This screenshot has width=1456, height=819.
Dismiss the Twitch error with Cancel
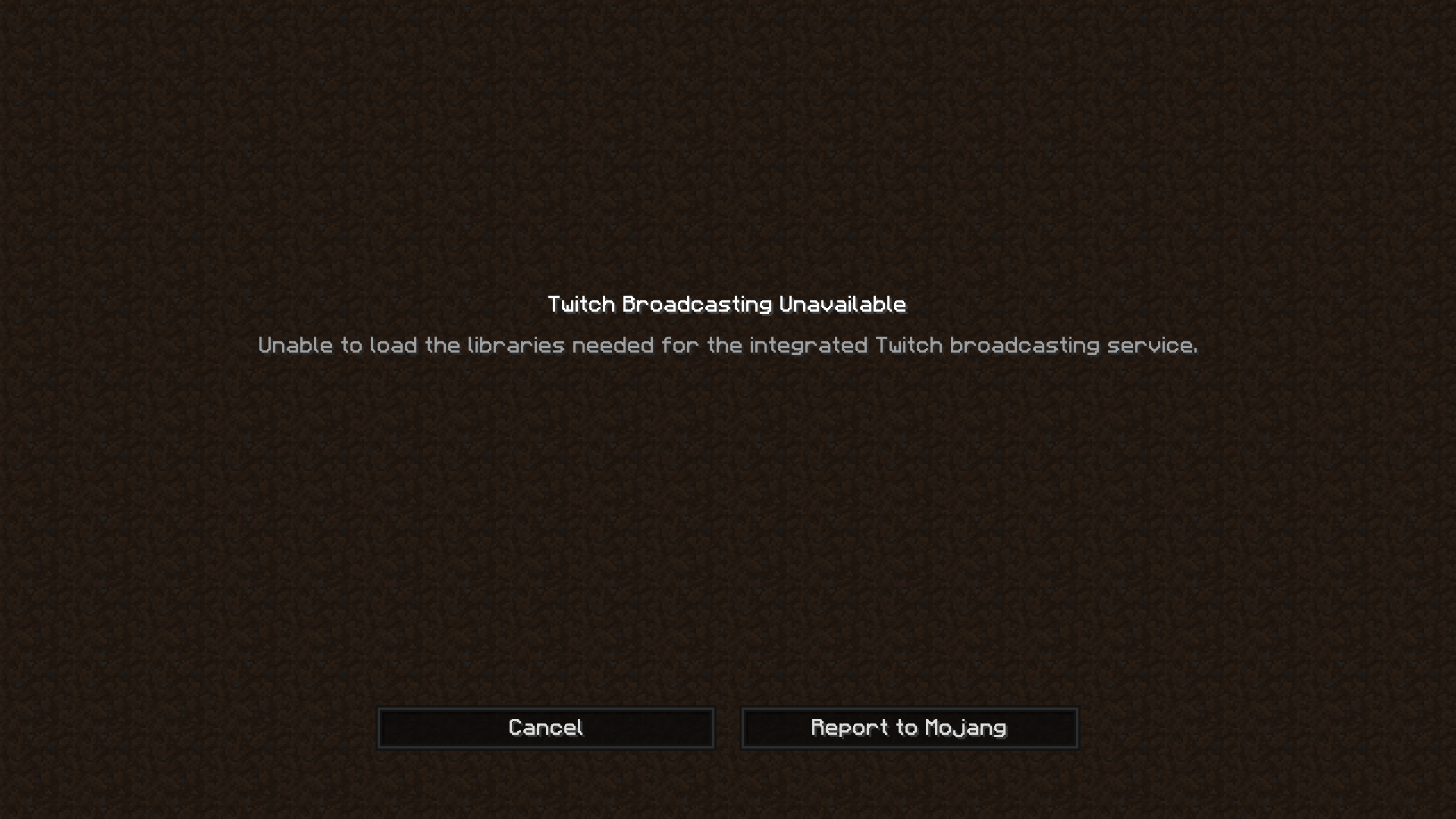546,728
